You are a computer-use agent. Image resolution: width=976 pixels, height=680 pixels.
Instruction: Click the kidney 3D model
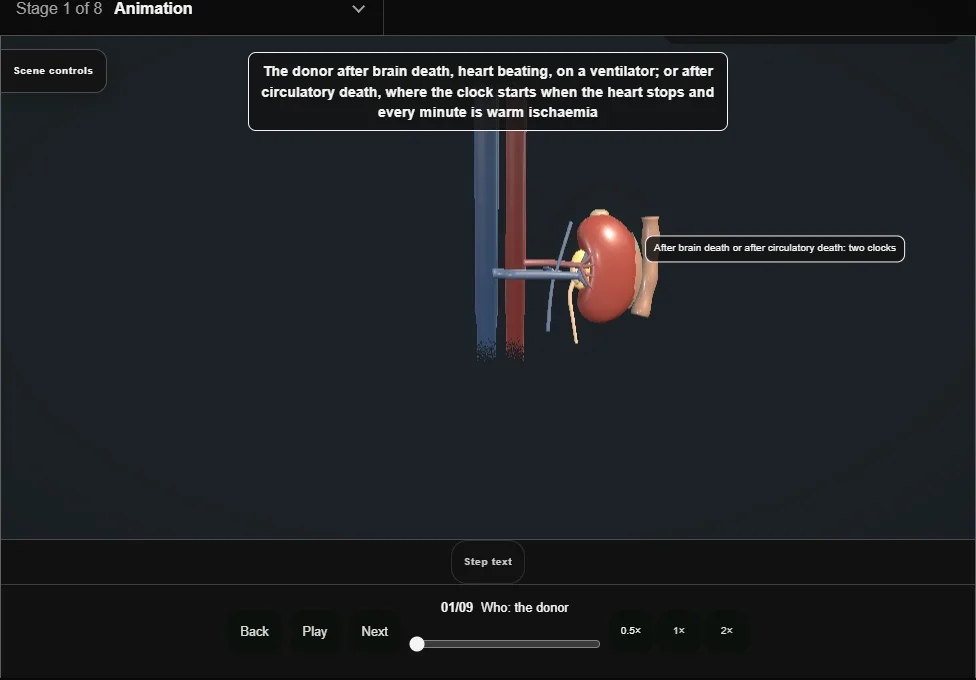608,269
